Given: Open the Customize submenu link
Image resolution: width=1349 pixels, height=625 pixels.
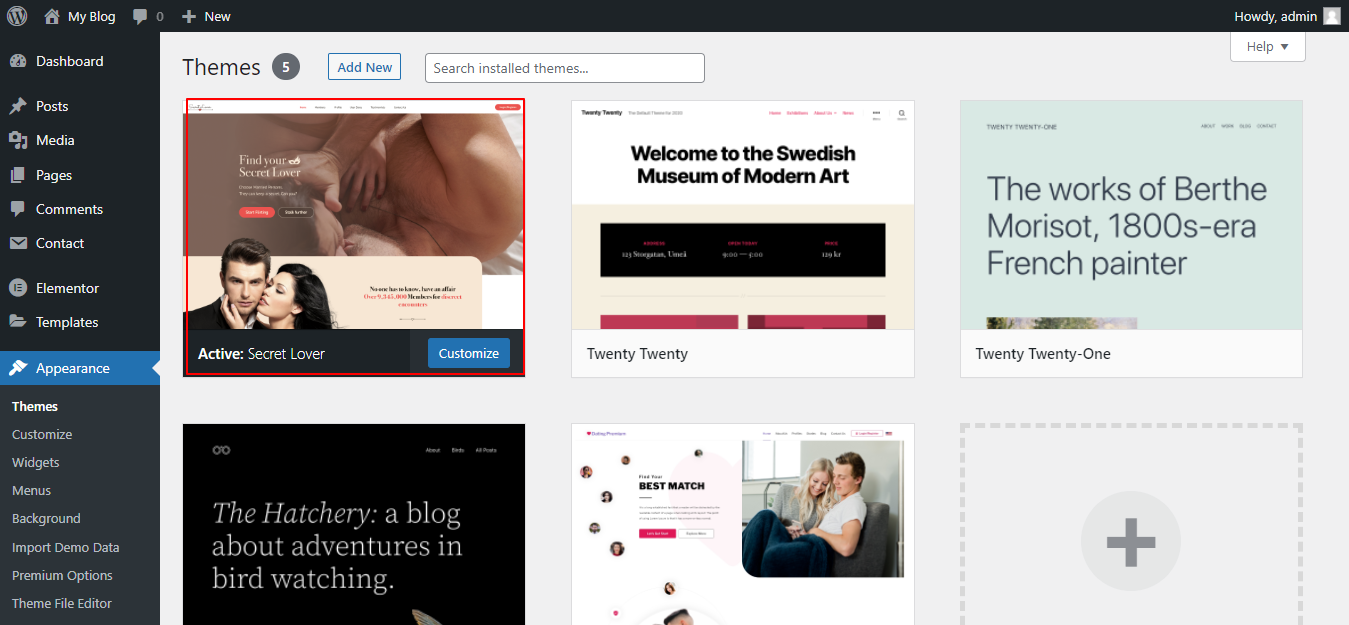Looking at the screenshot, I should coord(42,434).
